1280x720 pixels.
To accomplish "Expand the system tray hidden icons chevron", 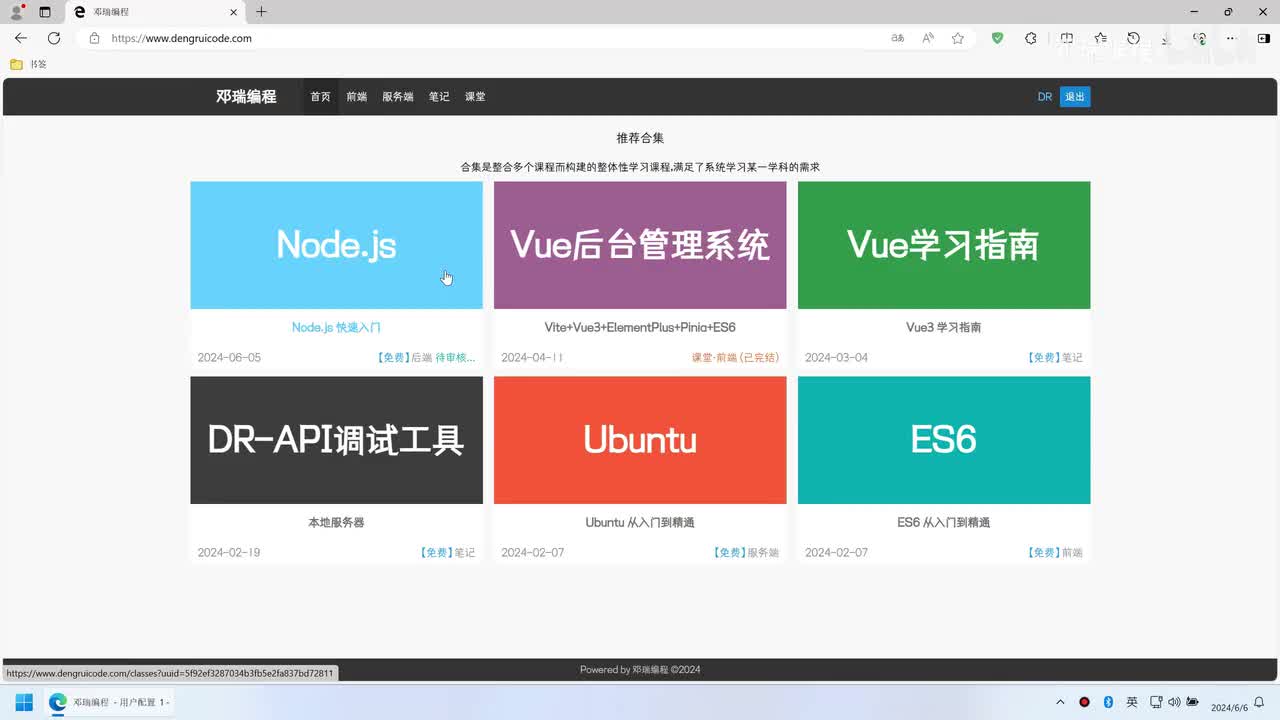I will pyautogui.click(x=1060, y=703).
